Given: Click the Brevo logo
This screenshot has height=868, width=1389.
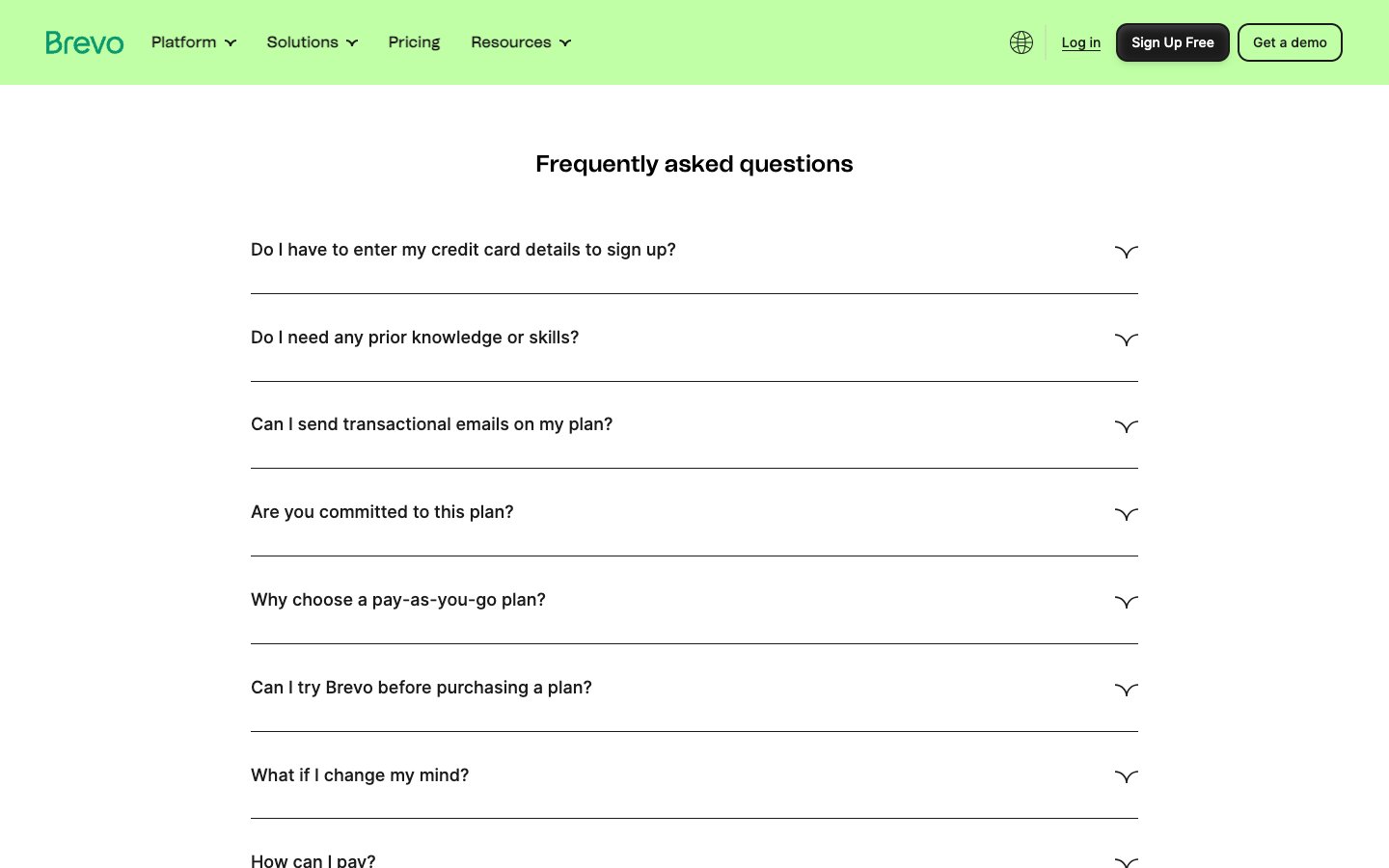Looking at the screenshot, I should [x=85, y=42].
